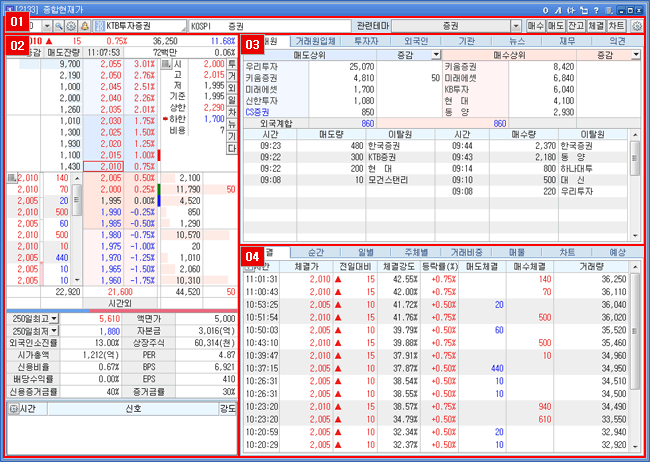Click the 관련테마 button

click(366, 25)
